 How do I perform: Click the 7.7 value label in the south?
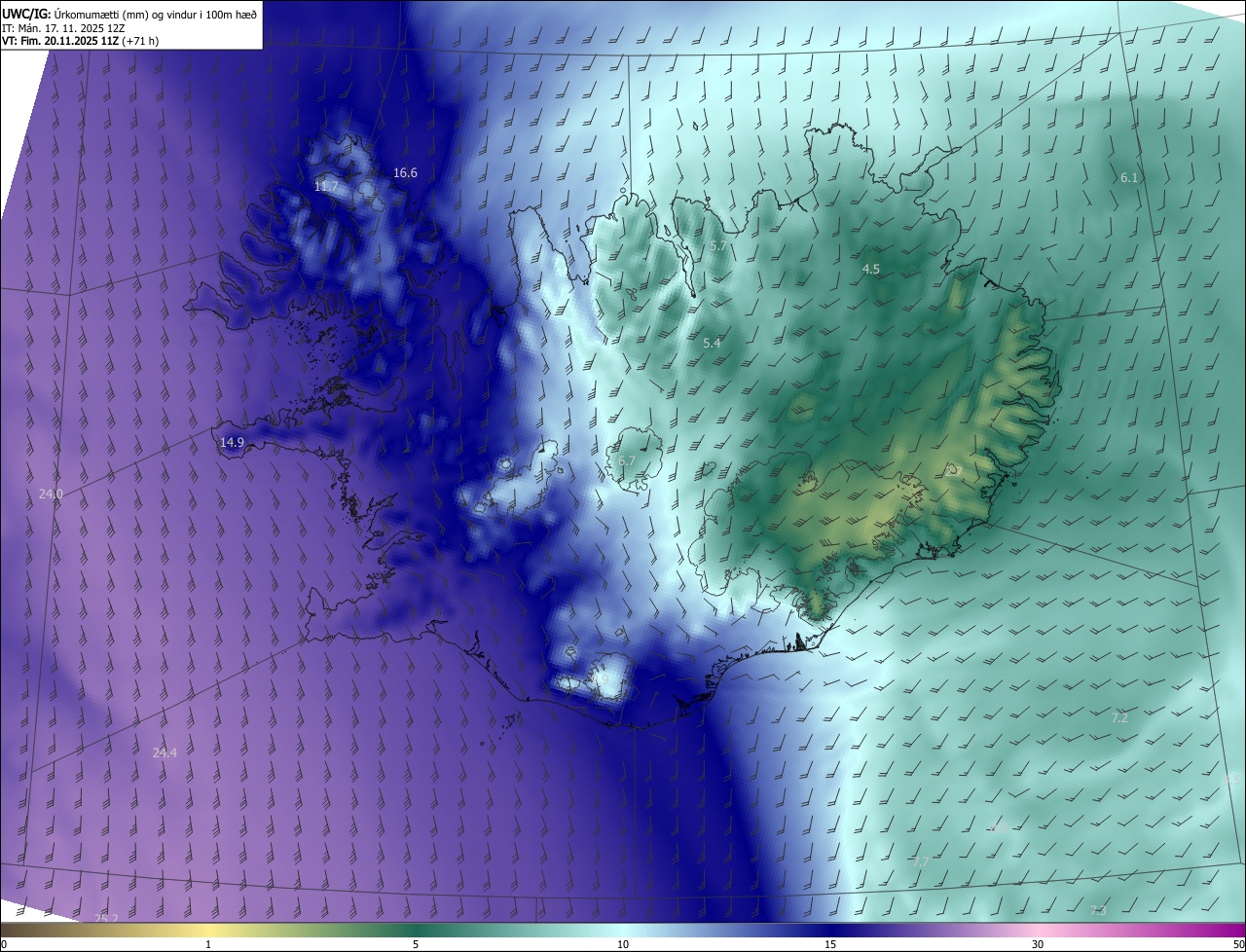(x=921, y=862)
